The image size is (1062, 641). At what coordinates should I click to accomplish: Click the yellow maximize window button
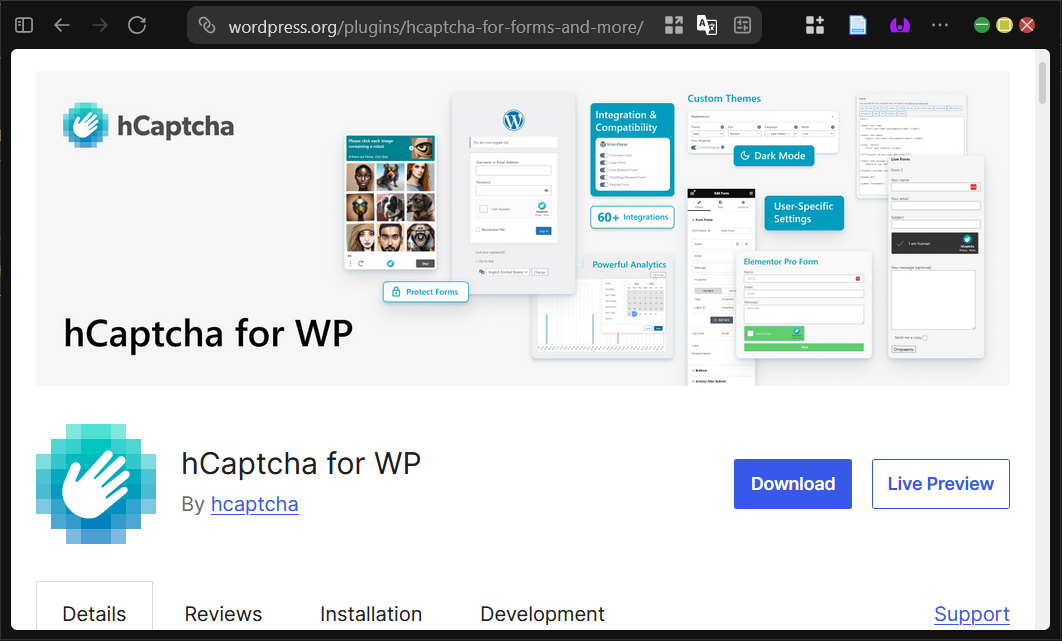pos(1004,25)
